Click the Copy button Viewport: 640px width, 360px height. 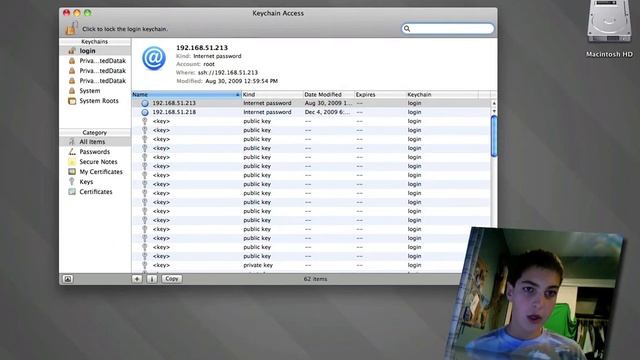(172, 279)
